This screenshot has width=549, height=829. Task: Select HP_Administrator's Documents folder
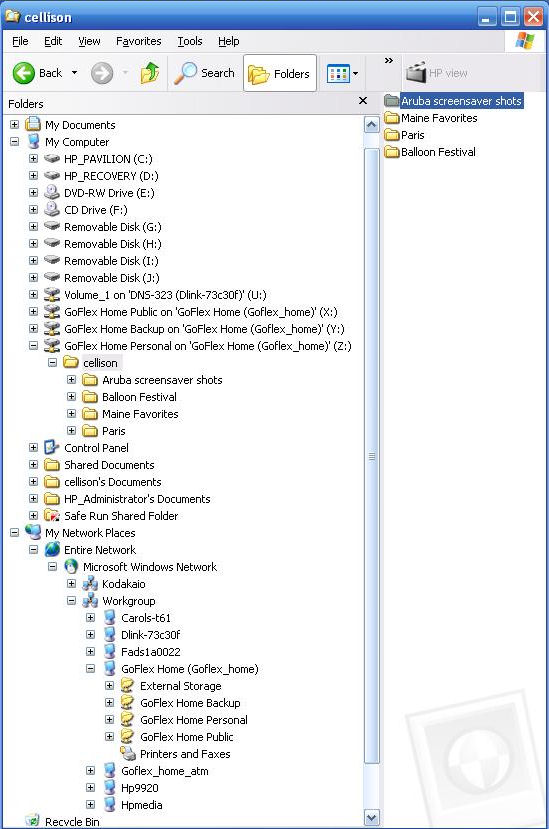(x=137, y=499)
